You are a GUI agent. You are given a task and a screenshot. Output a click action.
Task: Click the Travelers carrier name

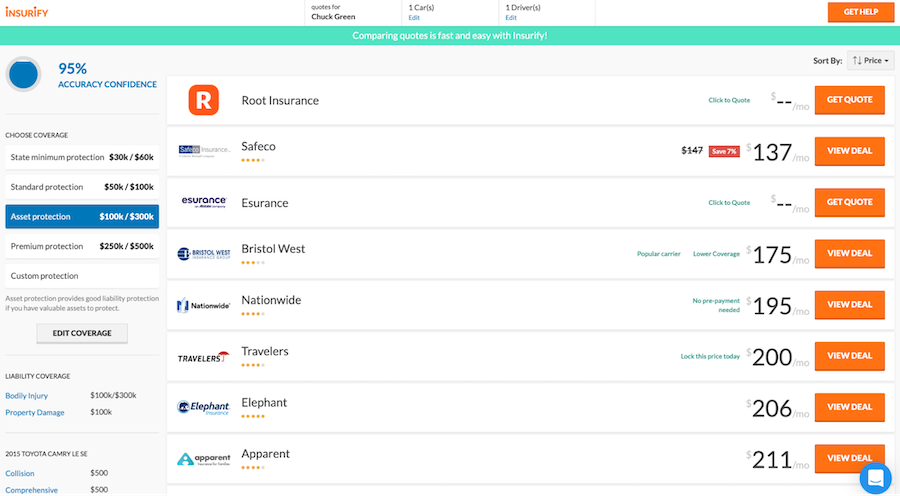(265, 351)
